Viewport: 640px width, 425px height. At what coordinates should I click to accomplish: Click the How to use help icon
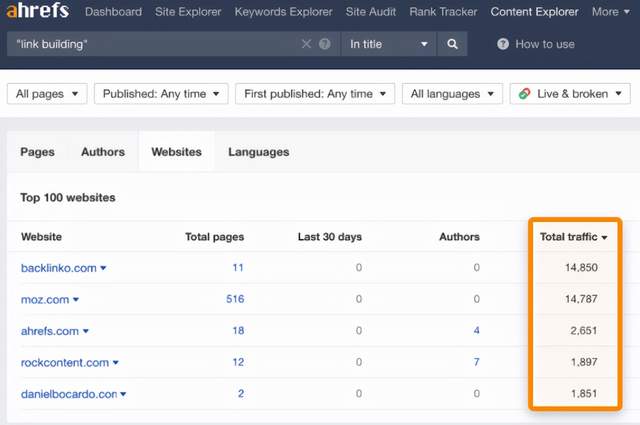click(x=503, y=44)
